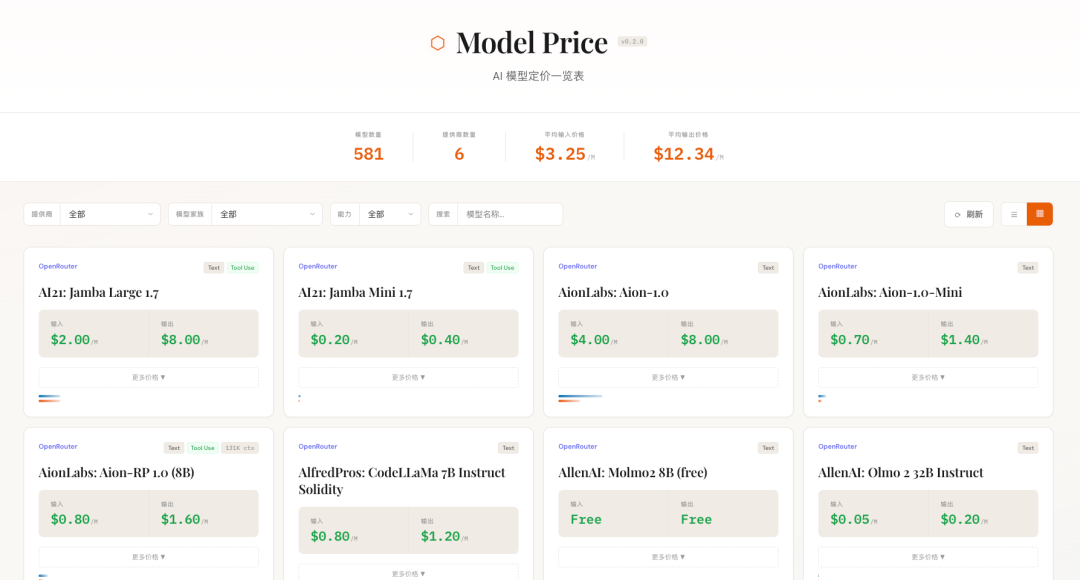Focus the 模型名称 search input field

pyautogui.click(x=509, y=214)
